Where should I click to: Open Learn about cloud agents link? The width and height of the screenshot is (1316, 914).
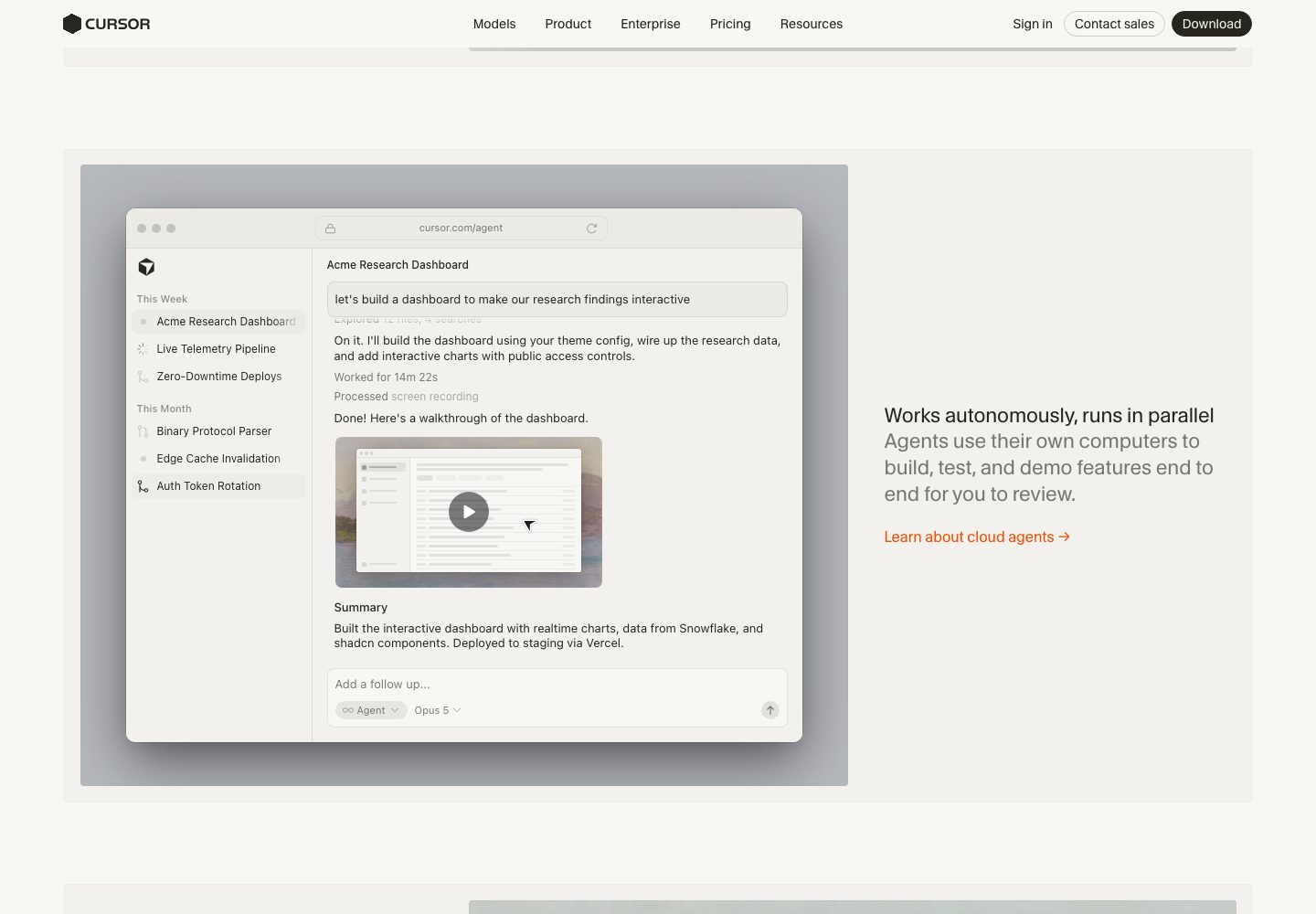coord(977,537)
